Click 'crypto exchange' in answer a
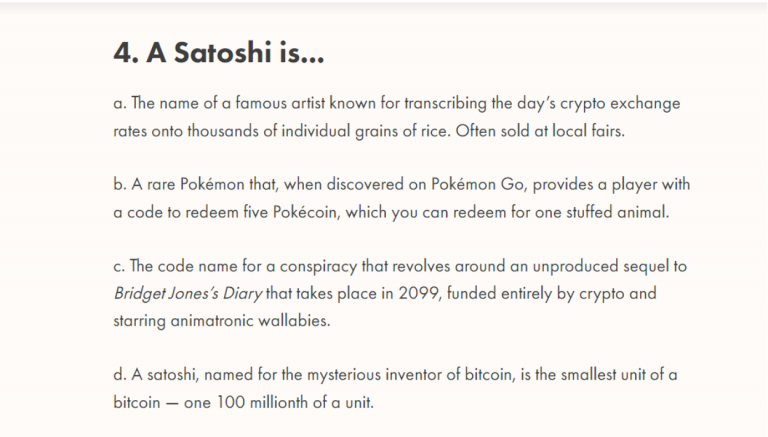 (620, 103)
